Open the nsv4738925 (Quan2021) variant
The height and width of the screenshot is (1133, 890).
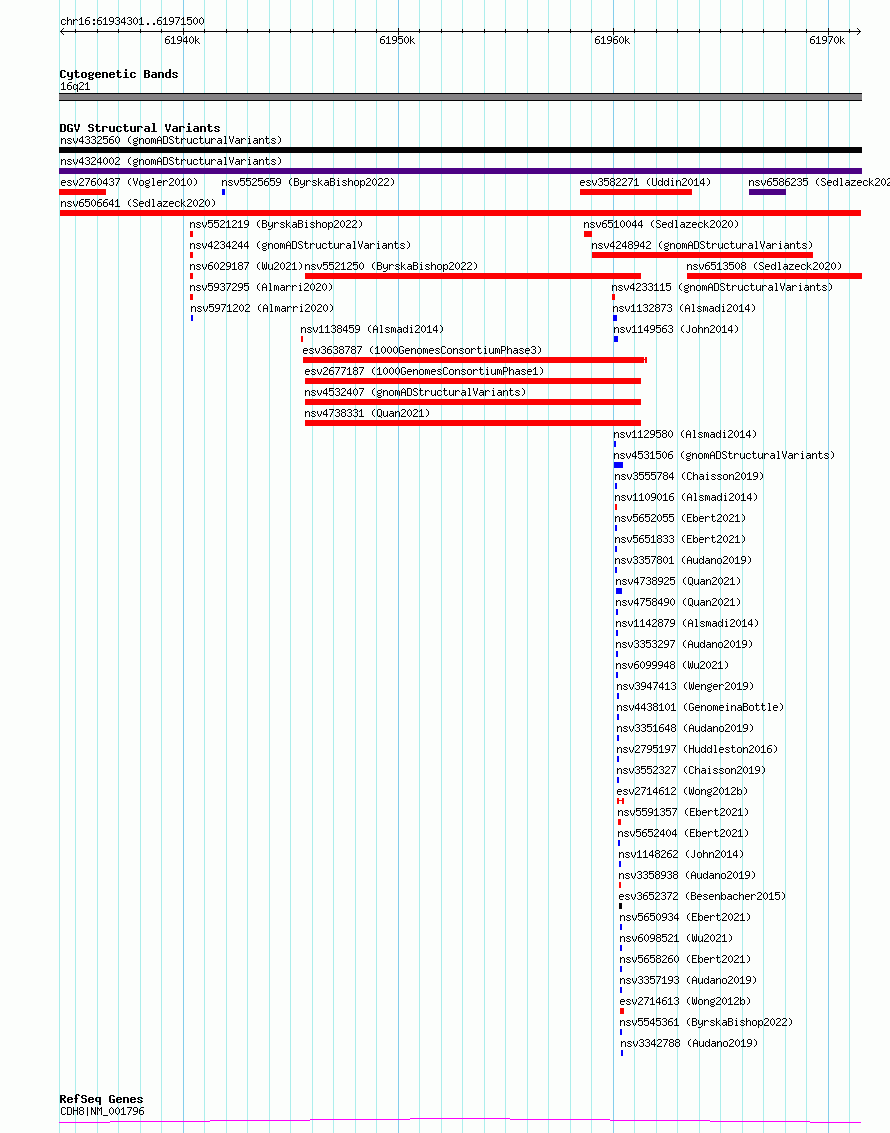(678, 580)
